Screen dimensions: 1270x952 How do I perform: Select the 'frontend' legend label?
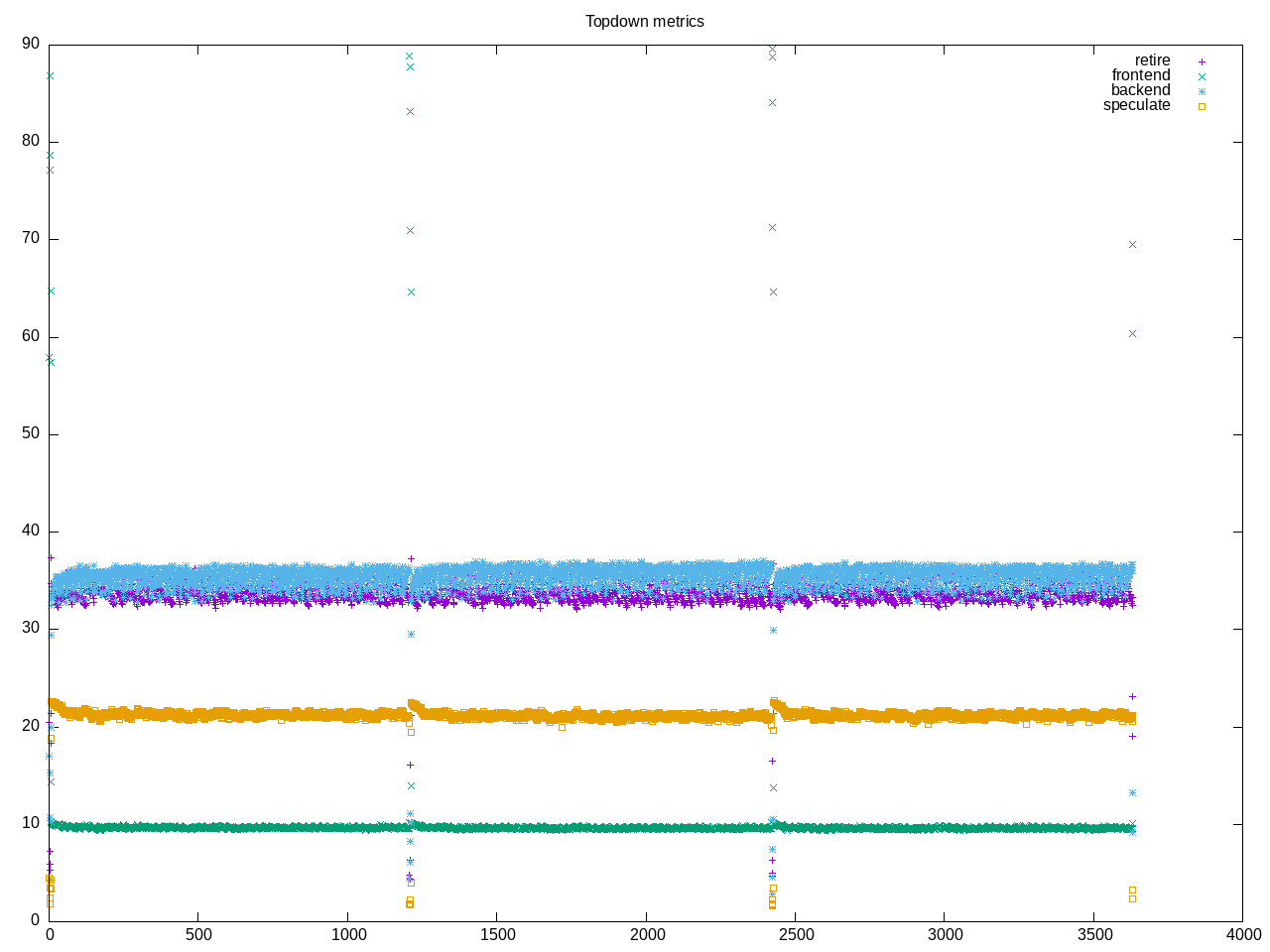point(1140,75)
